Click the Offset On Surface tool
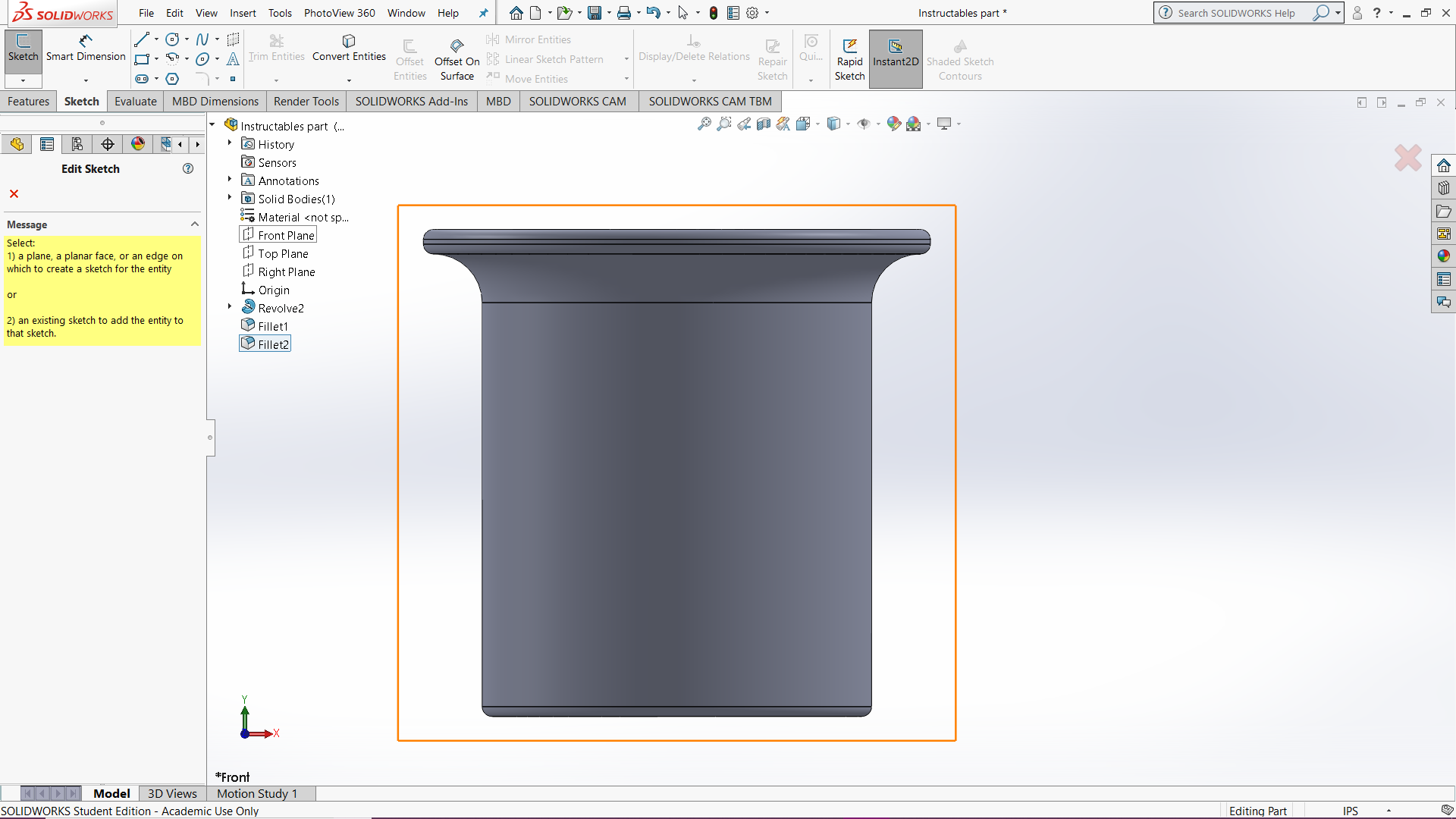1456x819 pixels. (x=456, y=57)
